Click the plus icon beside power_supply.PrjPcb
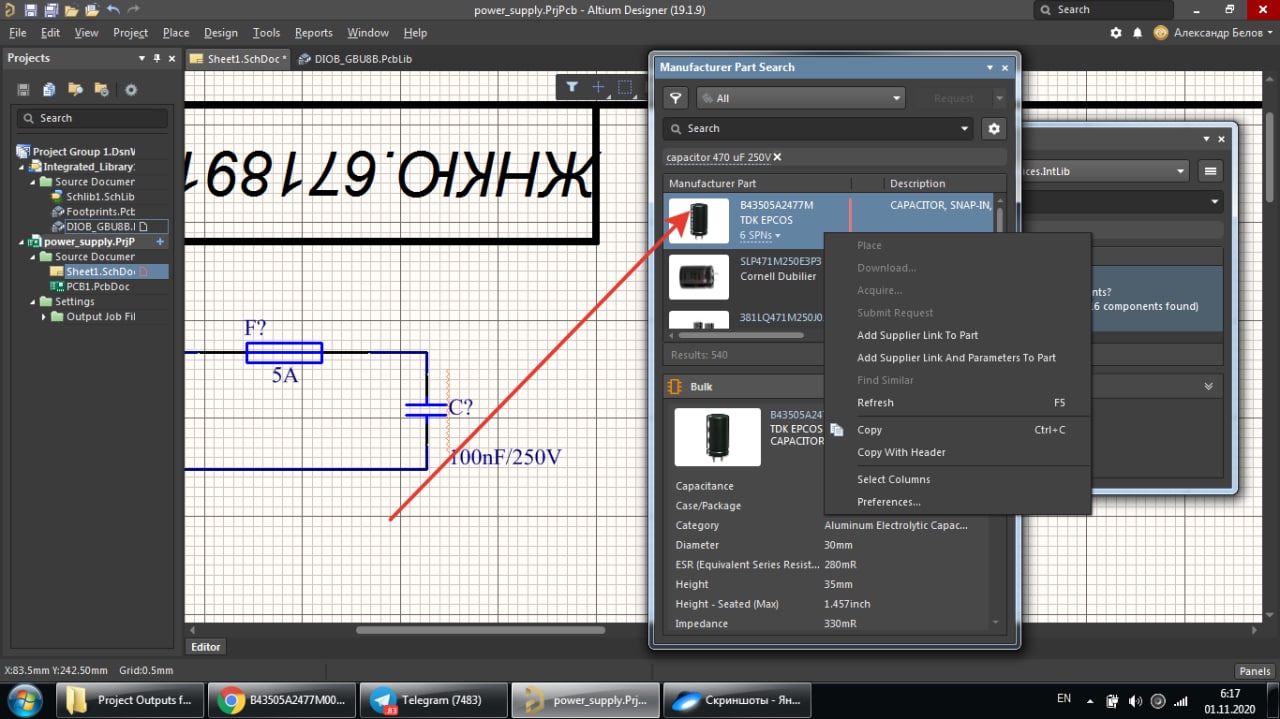This screenshot has height=719, width=1280. (x=160, y=242)
